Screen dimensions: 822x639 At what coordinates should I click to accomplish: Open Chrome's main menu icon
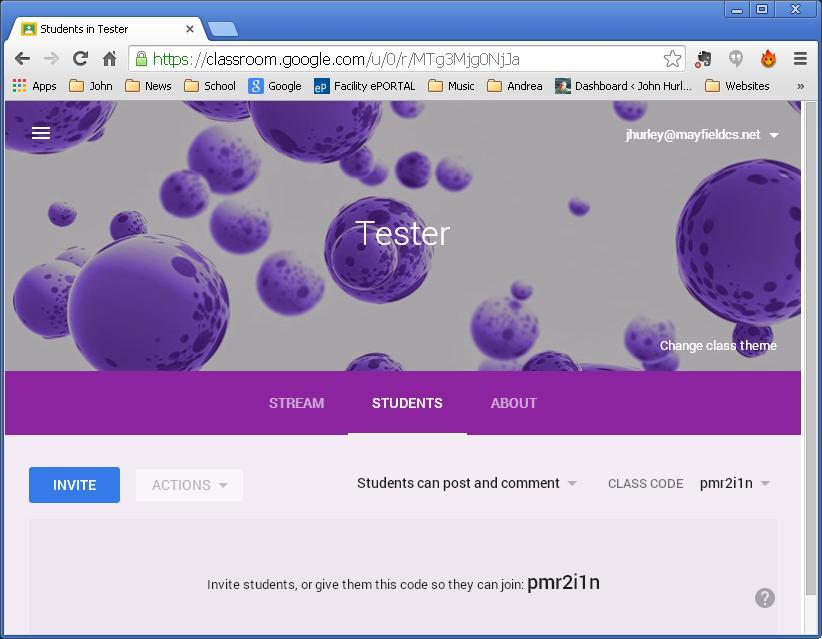(x=800, y=59)
